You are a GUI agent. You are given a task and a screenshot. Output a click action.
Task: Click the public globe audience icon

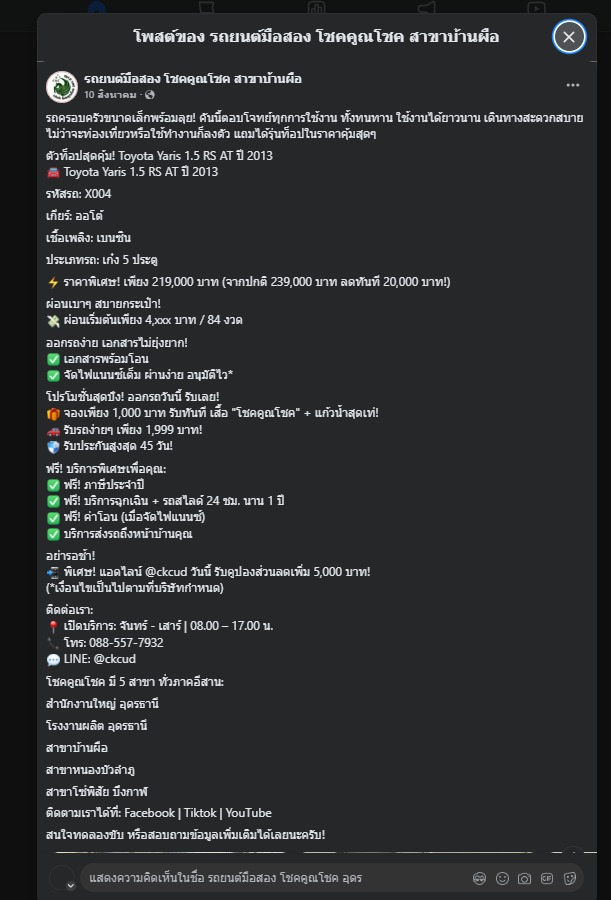[150, 95]
